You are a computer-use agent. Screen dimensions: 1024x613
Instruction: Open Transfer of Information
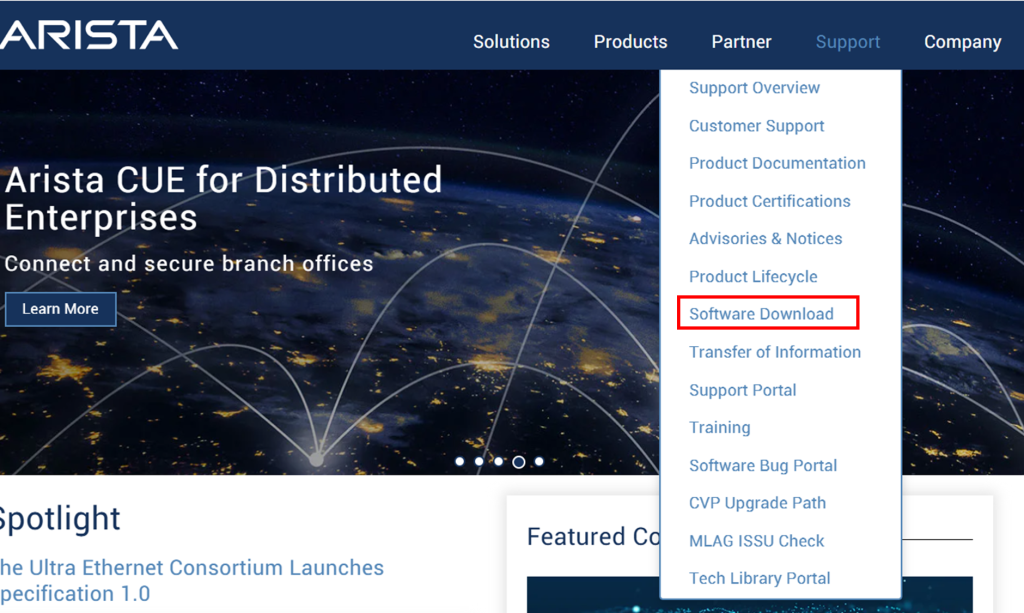click(x=775, y=352)
